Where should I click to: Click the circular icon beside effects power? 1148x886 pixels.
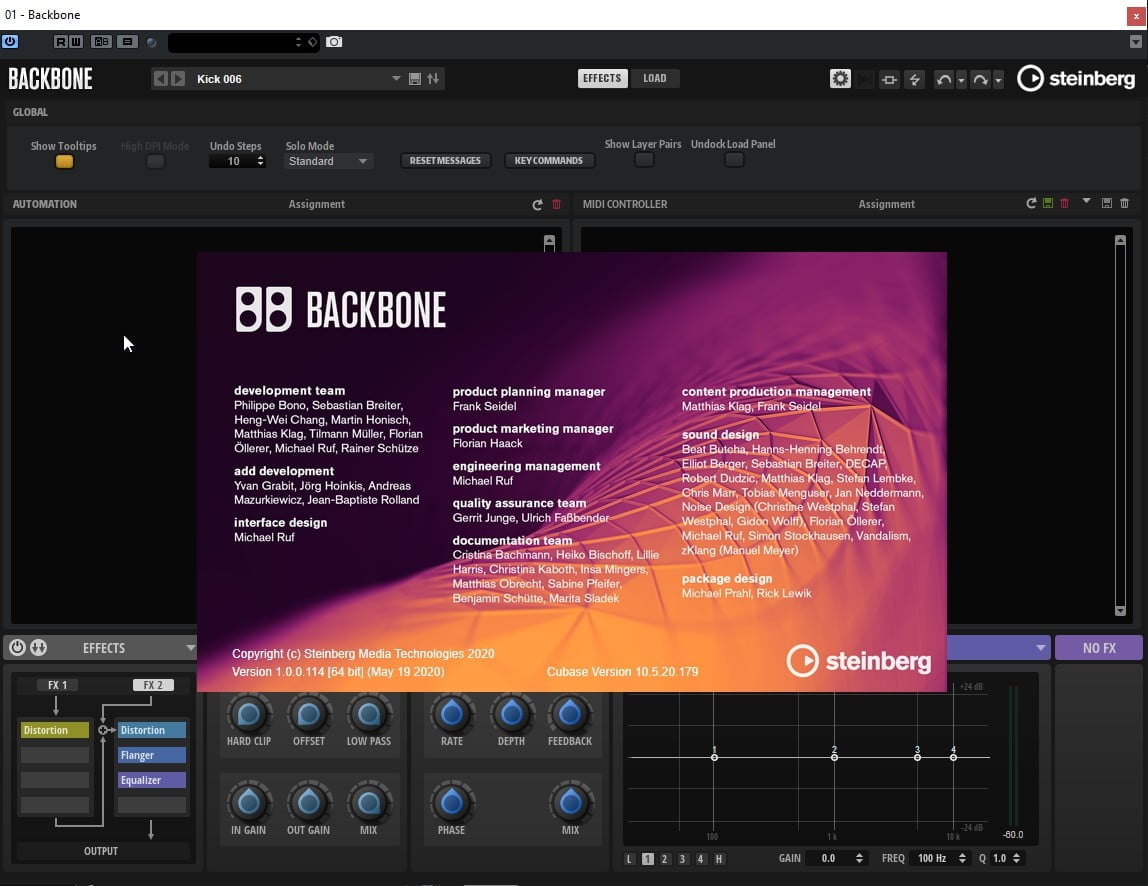[39, 647]
